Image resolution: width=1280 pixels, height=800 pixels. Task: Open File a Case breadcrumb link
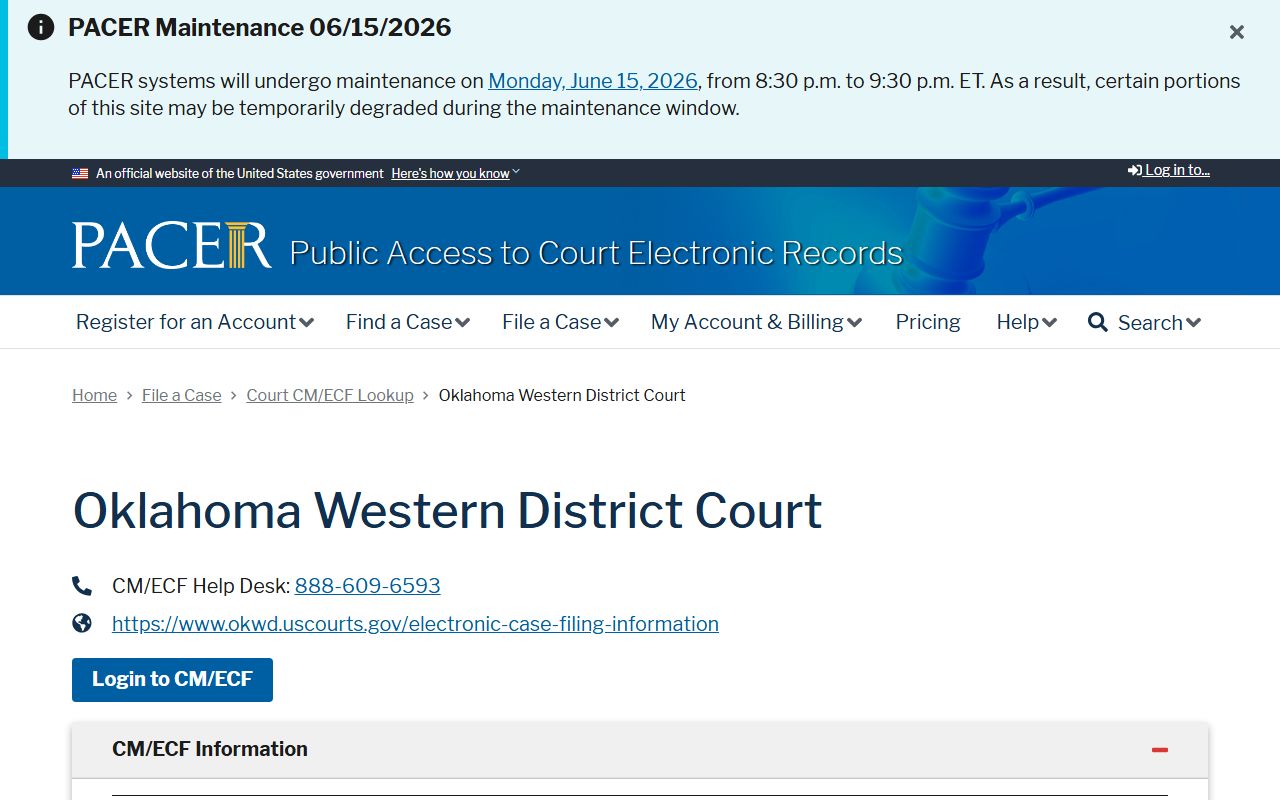(x=182, y=395)
